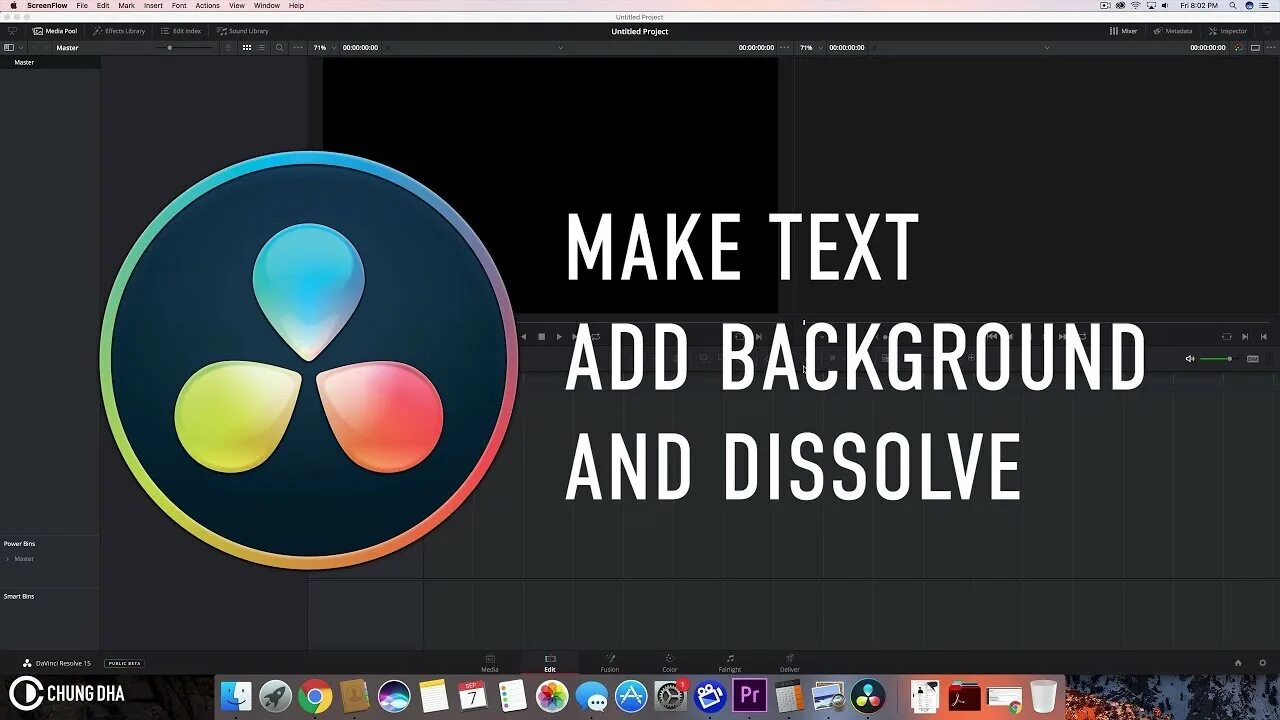The height and width of the screenshot is (720, 1280).
Task: Click the source timecode 00:00:00:00 field
Action: click(360, 48)
